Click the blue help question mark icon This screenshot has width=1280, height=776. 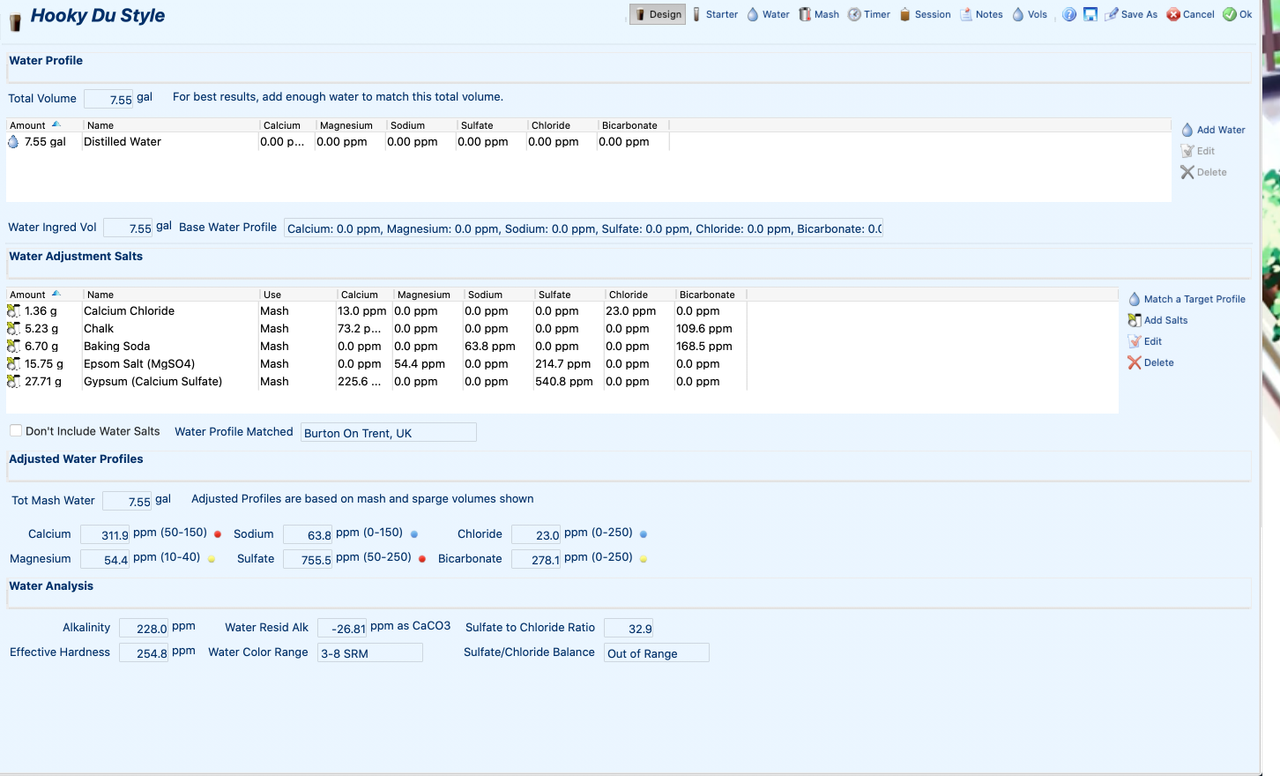[1069, 14]
